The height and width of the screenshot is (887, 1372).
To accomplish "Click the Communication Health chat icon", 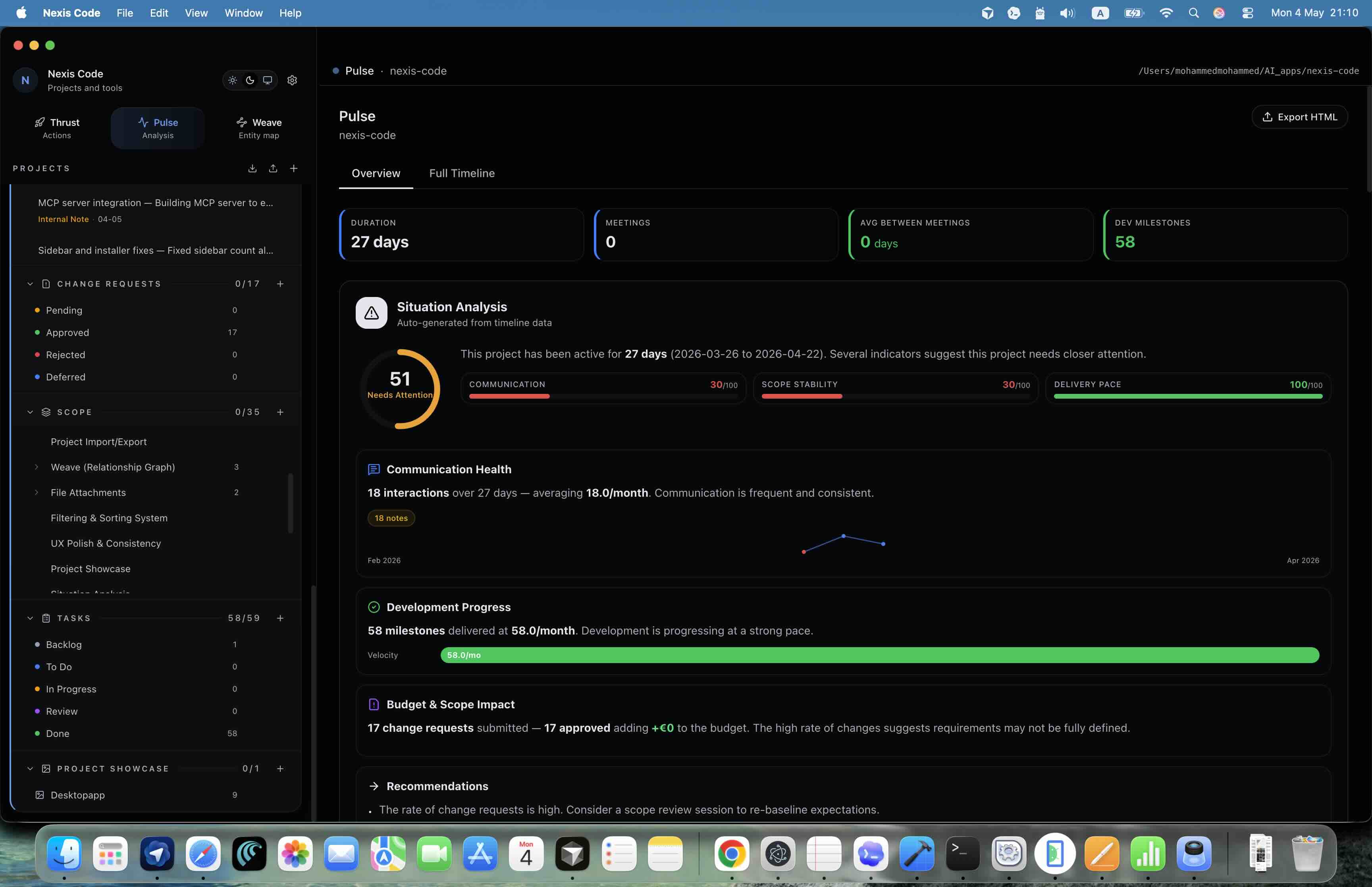I will coord(374,470).
